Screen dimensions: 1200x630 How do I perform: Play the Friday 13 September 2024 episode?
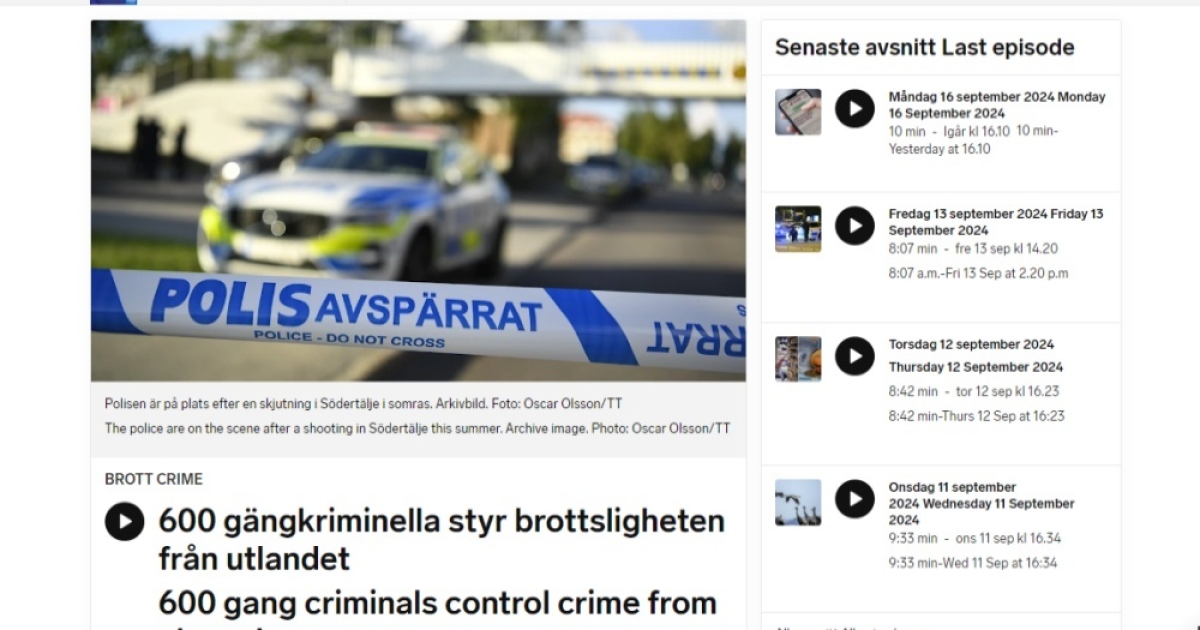(855, 225)
